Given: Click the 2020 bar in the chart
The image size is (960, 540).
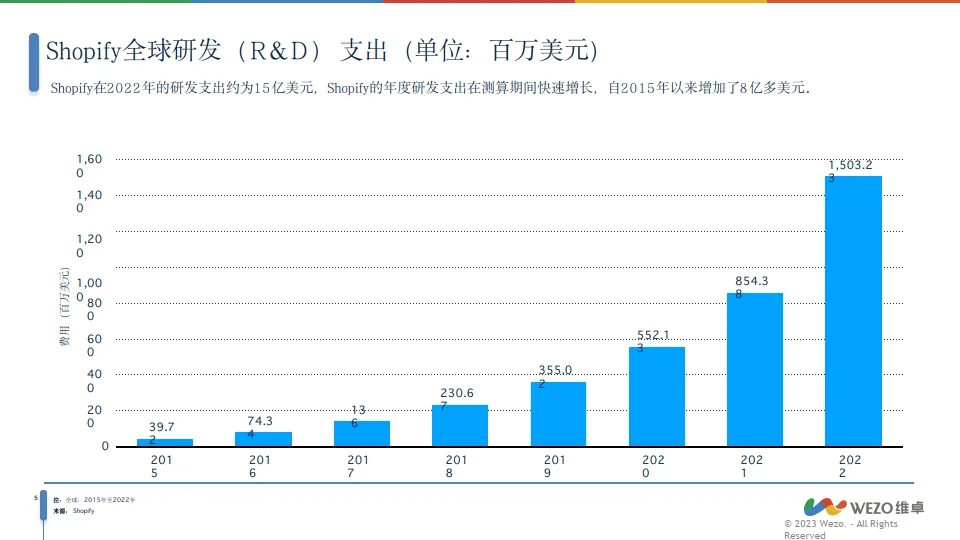Looking at the screenshot, I should 657,397.
